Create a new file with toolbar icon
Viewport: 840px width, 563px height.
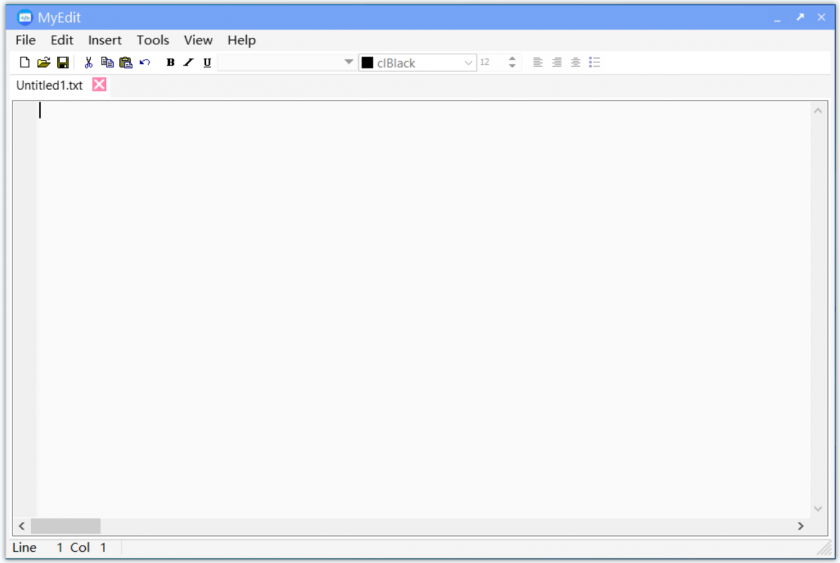click(x=25, y=62)
